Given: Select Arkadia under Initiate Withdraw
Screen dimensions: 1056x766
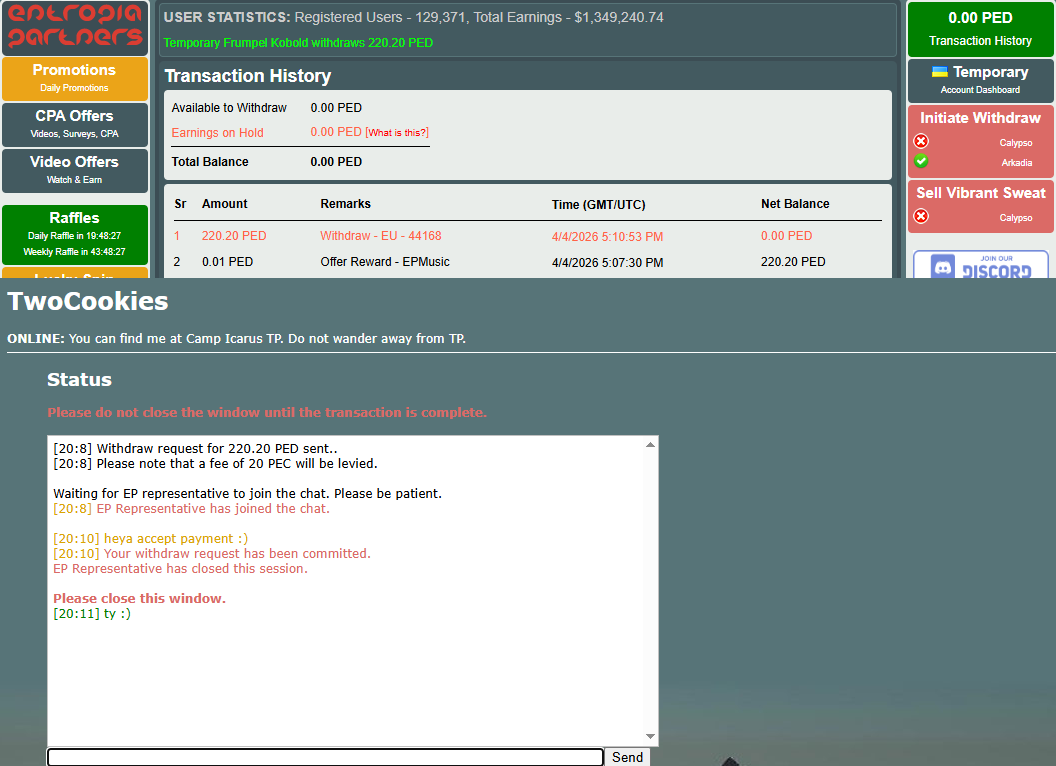Looking at the screenshot, I should point(1016,162).
